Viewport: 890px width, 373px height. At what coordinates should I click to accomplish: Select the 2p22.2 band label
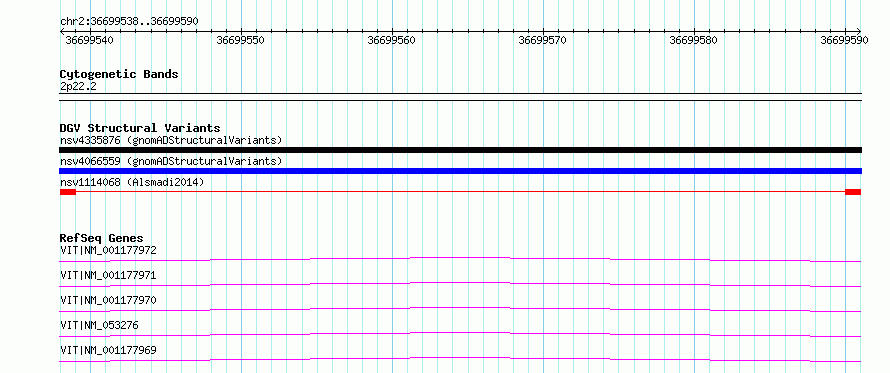tap(78, 86)
